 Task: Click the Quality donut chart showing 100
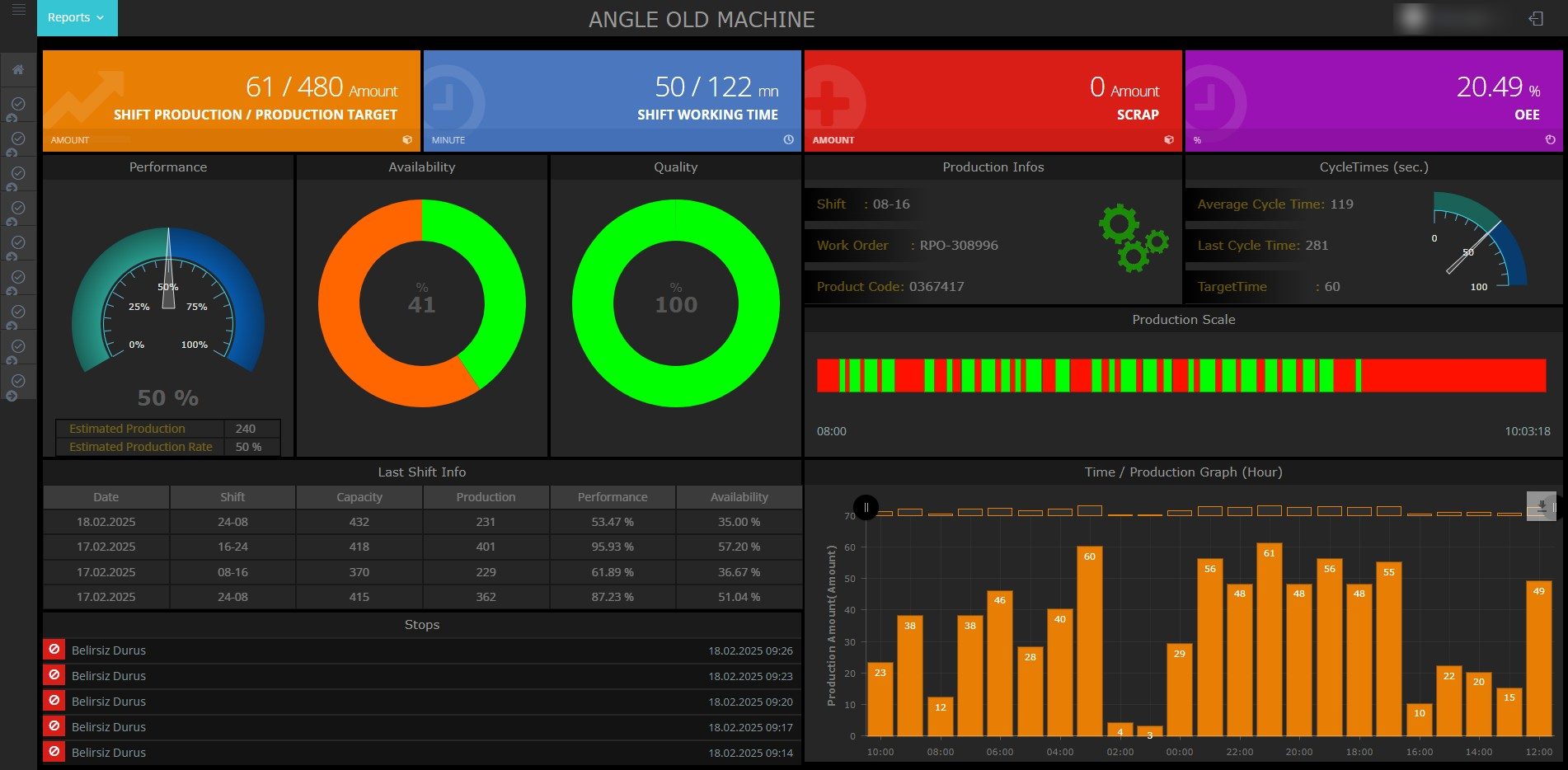[x=676, y=303]
